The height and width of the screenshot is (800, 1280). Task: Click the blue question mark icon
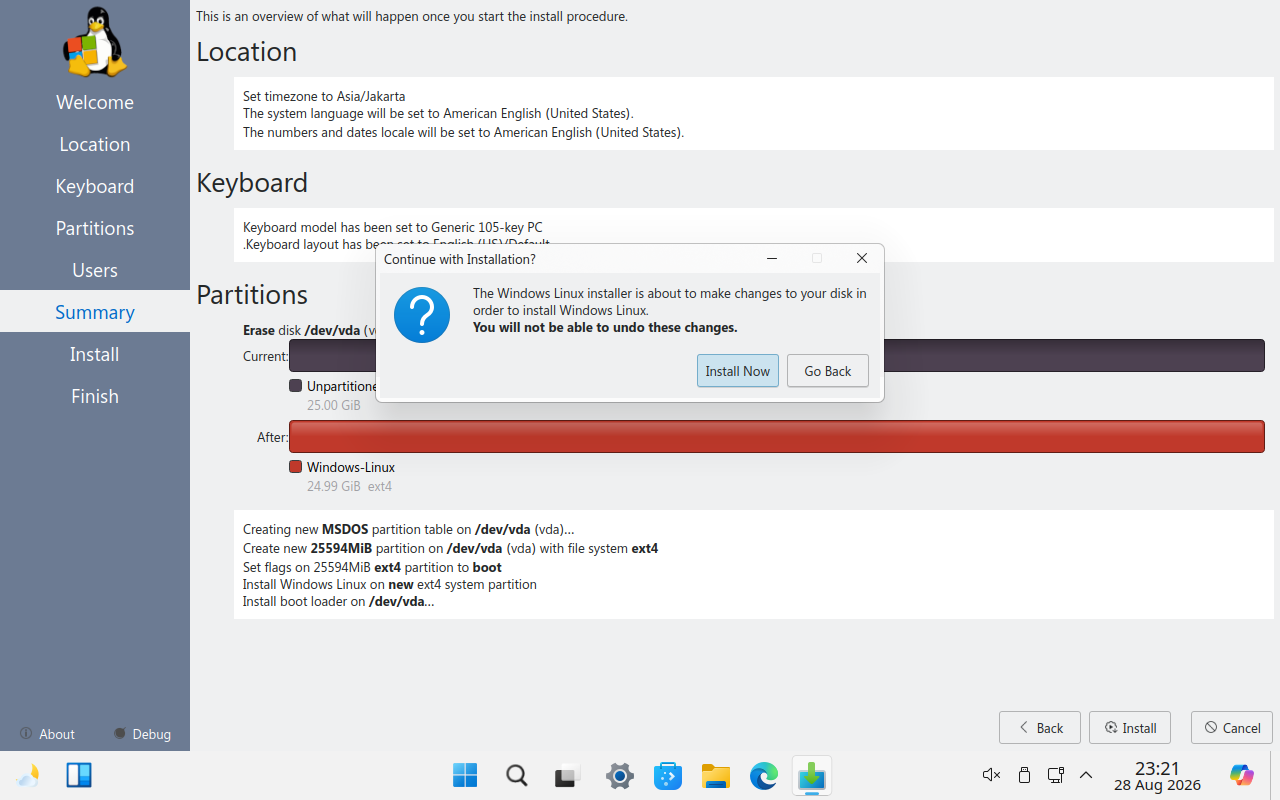click(x=422, y=315)
